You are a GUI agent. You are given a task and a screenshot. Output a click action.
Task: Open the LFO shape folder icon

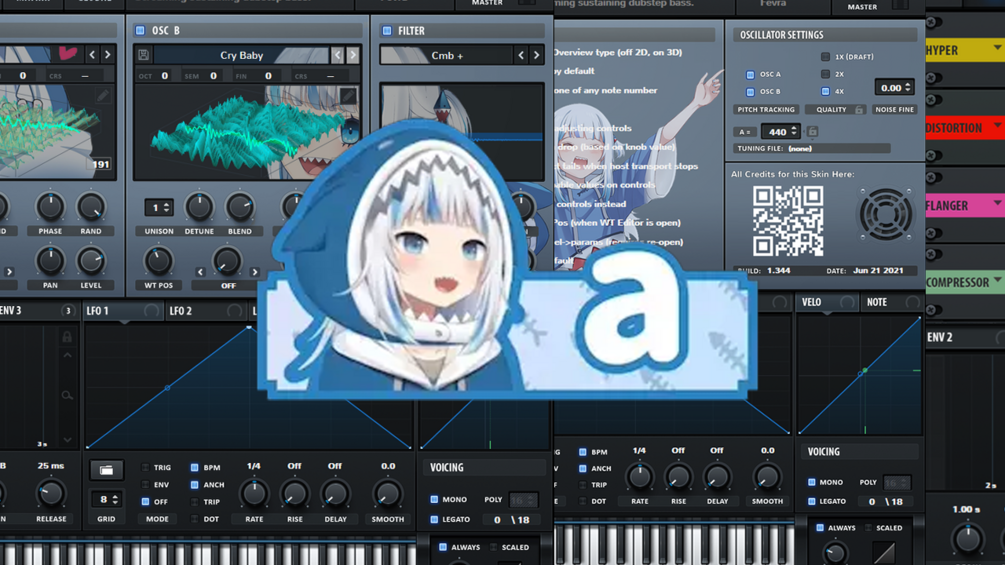click(x=106, y=470)
